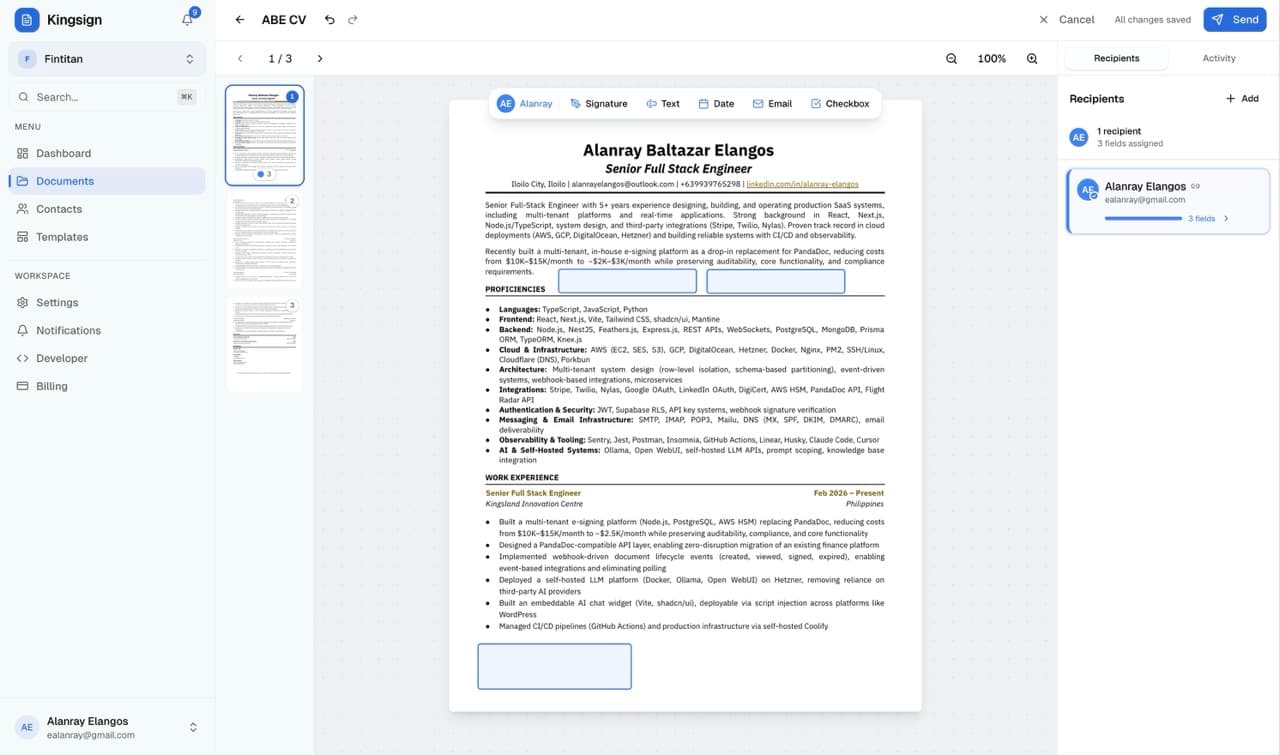Click the redo icon
Image resolution: width=1280 pixels, height=755 pixels.
[x=351, y=19]
